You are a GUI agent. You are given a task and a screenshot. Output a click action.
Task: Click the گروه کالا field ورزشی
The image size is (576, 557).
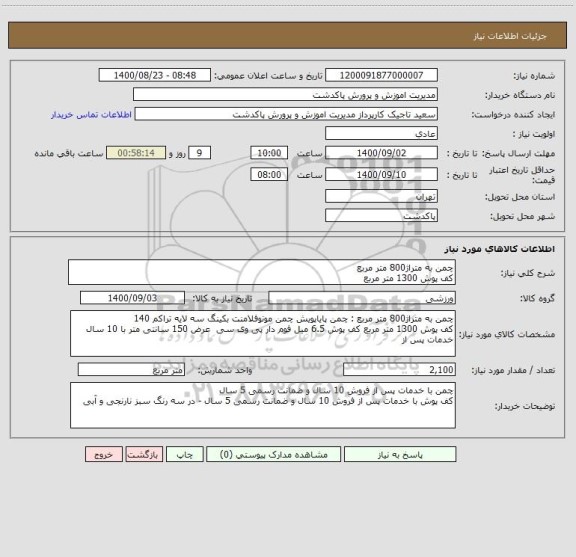coord(362,298)
